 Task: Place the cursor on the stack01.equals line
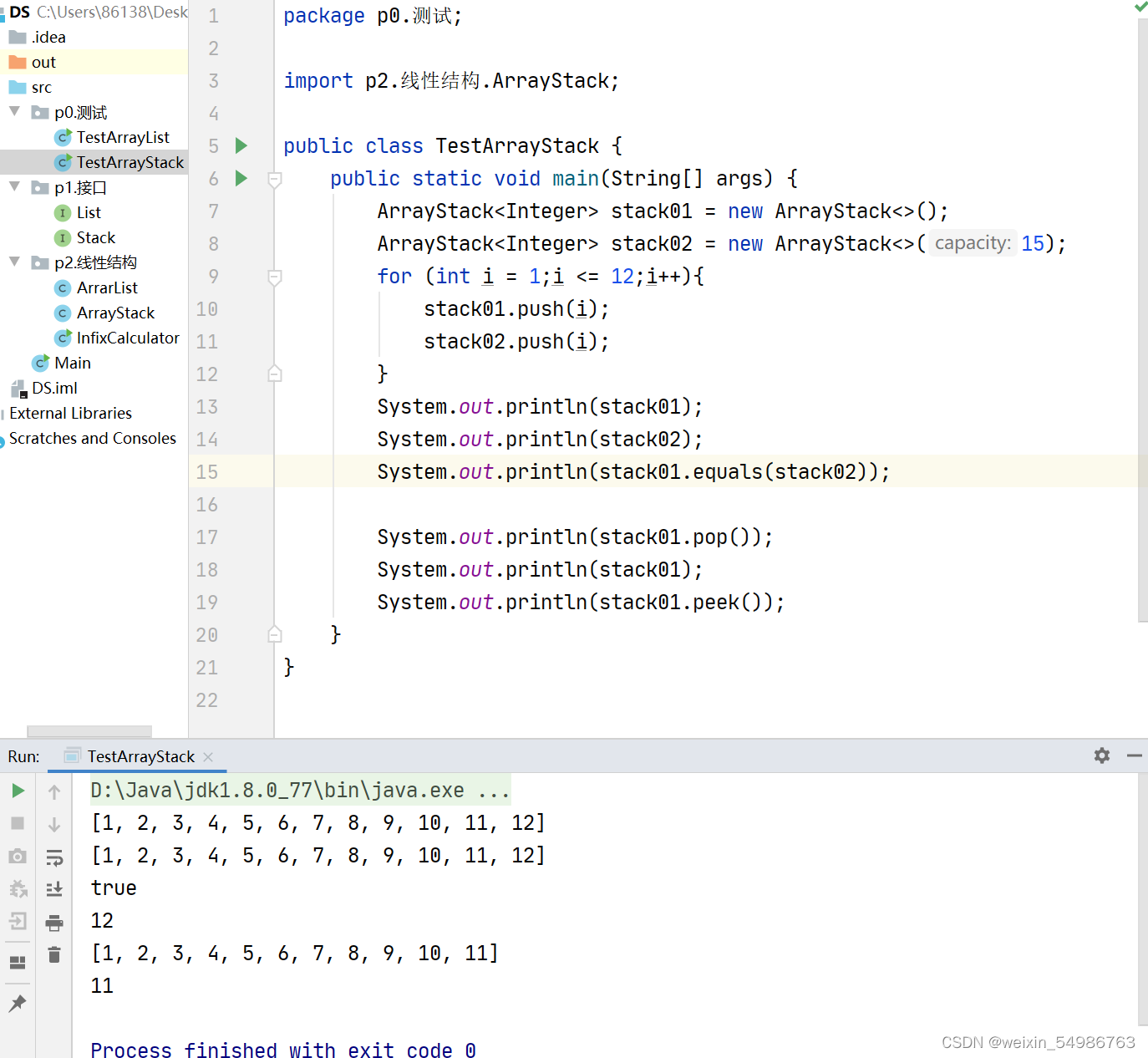pos(633,471)
